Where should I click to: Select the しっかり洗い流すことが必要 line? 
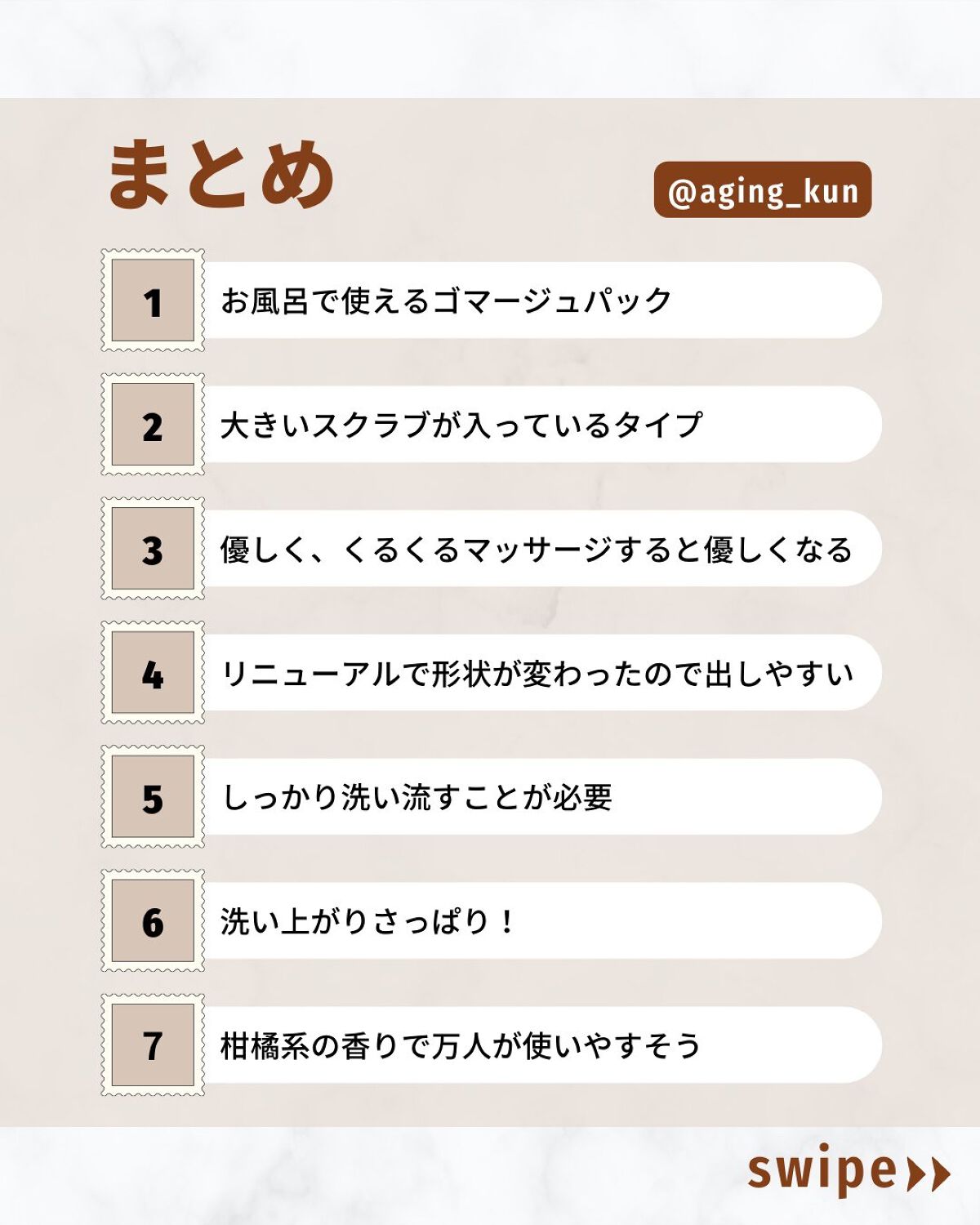click(x=417, y=797)
